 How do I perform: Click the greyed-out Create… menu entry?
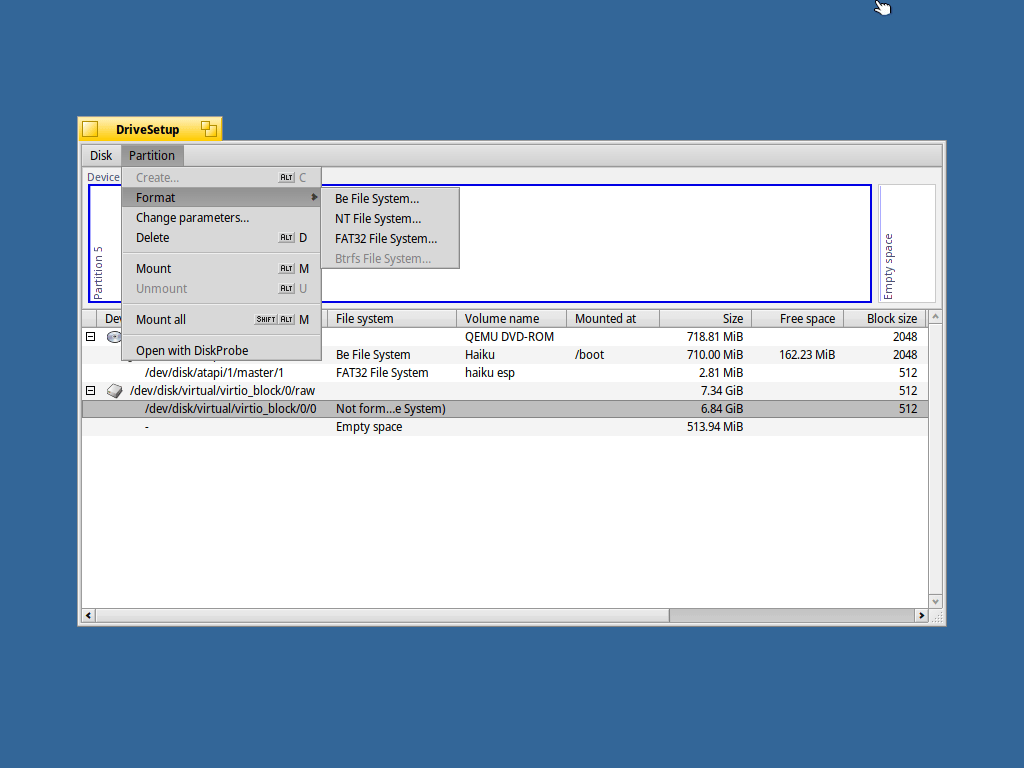click(221, 178)
